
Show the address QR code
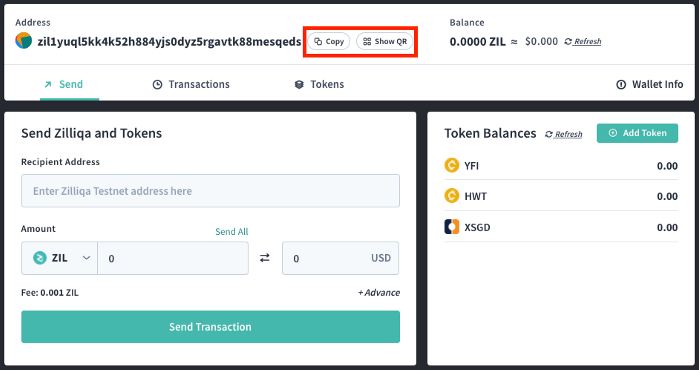click(x=385, y=41)
